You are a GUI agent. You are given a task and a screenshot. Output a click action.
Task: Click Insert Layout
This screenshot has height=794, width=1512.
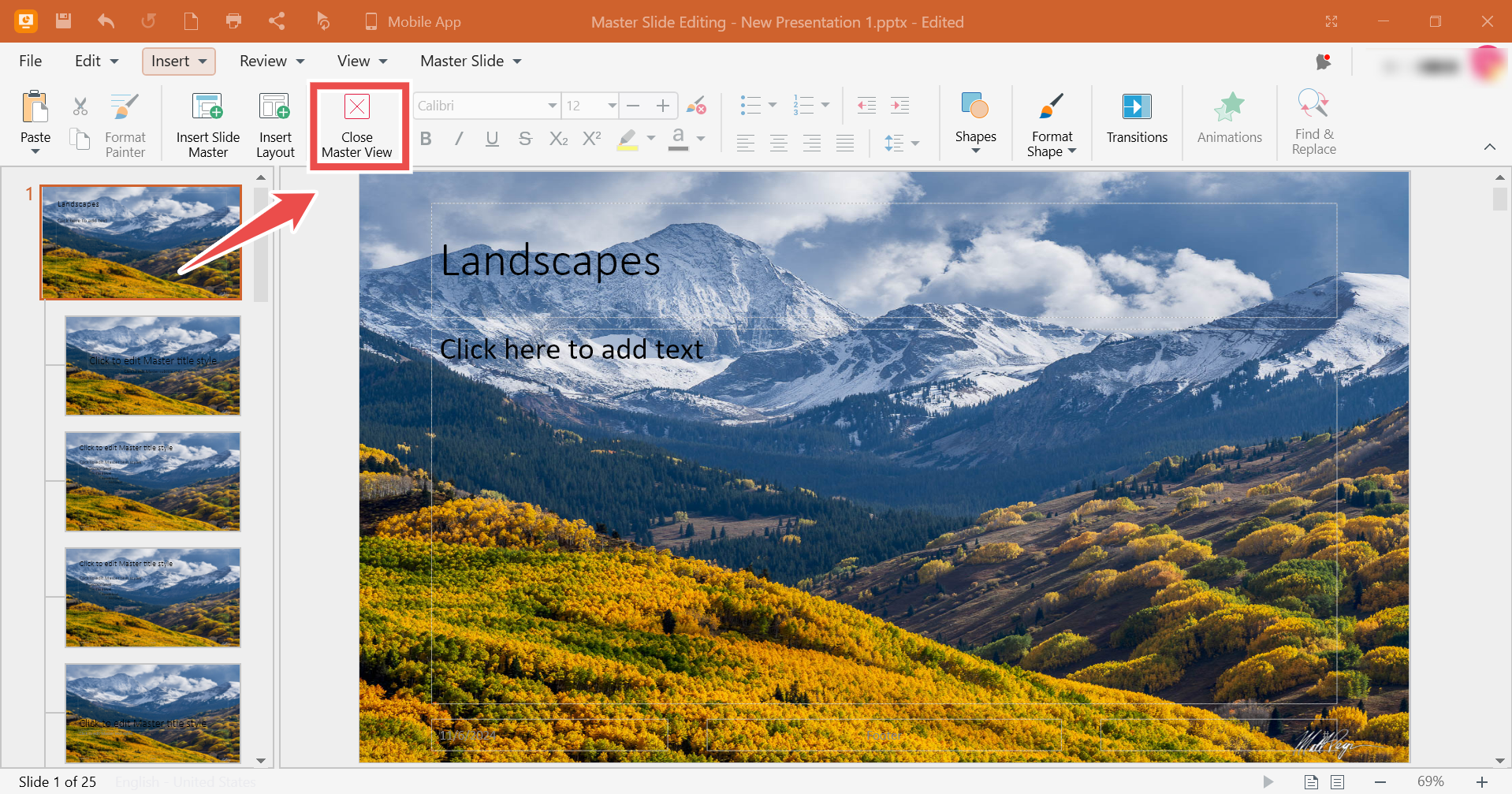275,125
